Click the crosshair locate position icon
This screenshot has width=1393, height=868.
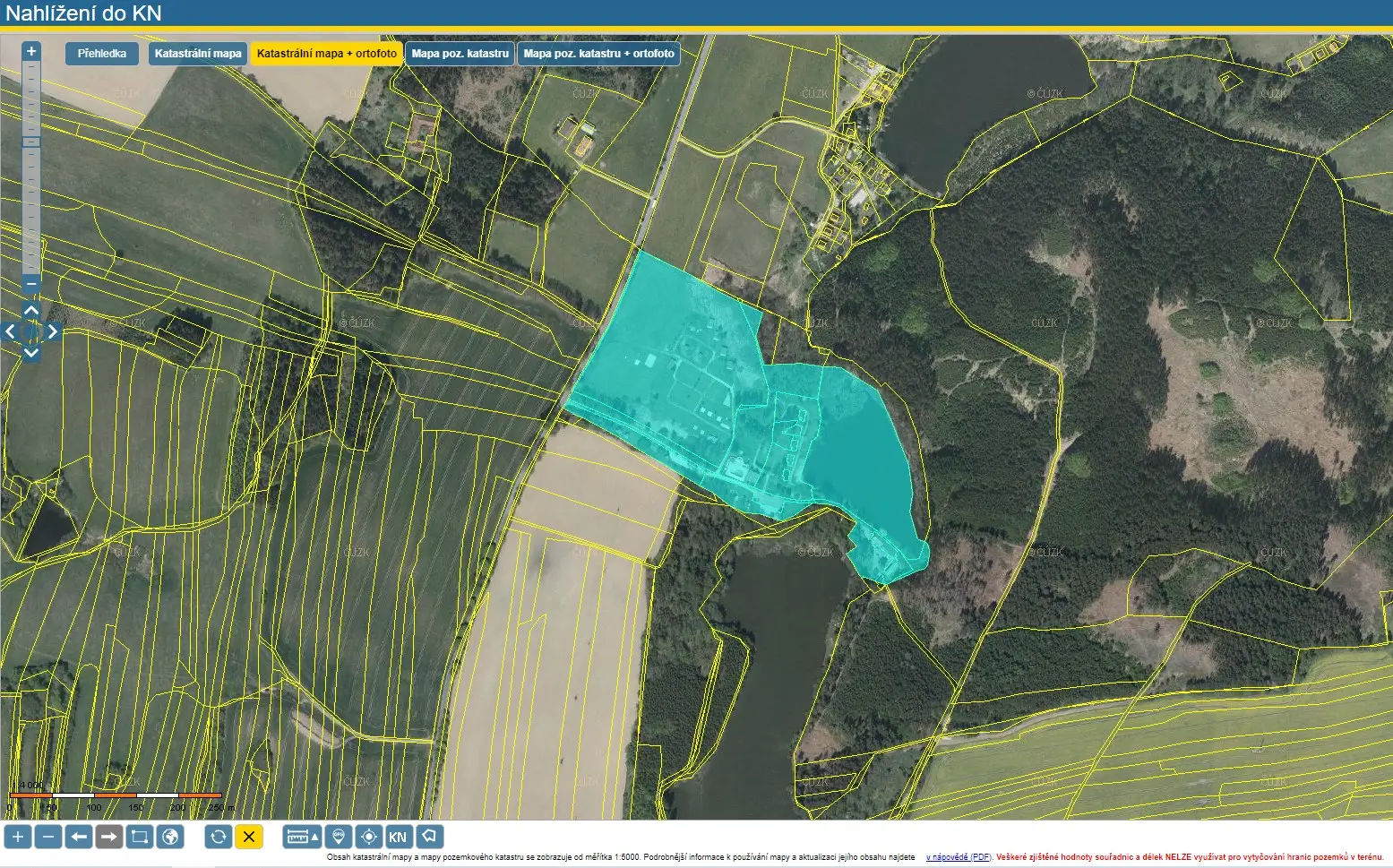368,837
